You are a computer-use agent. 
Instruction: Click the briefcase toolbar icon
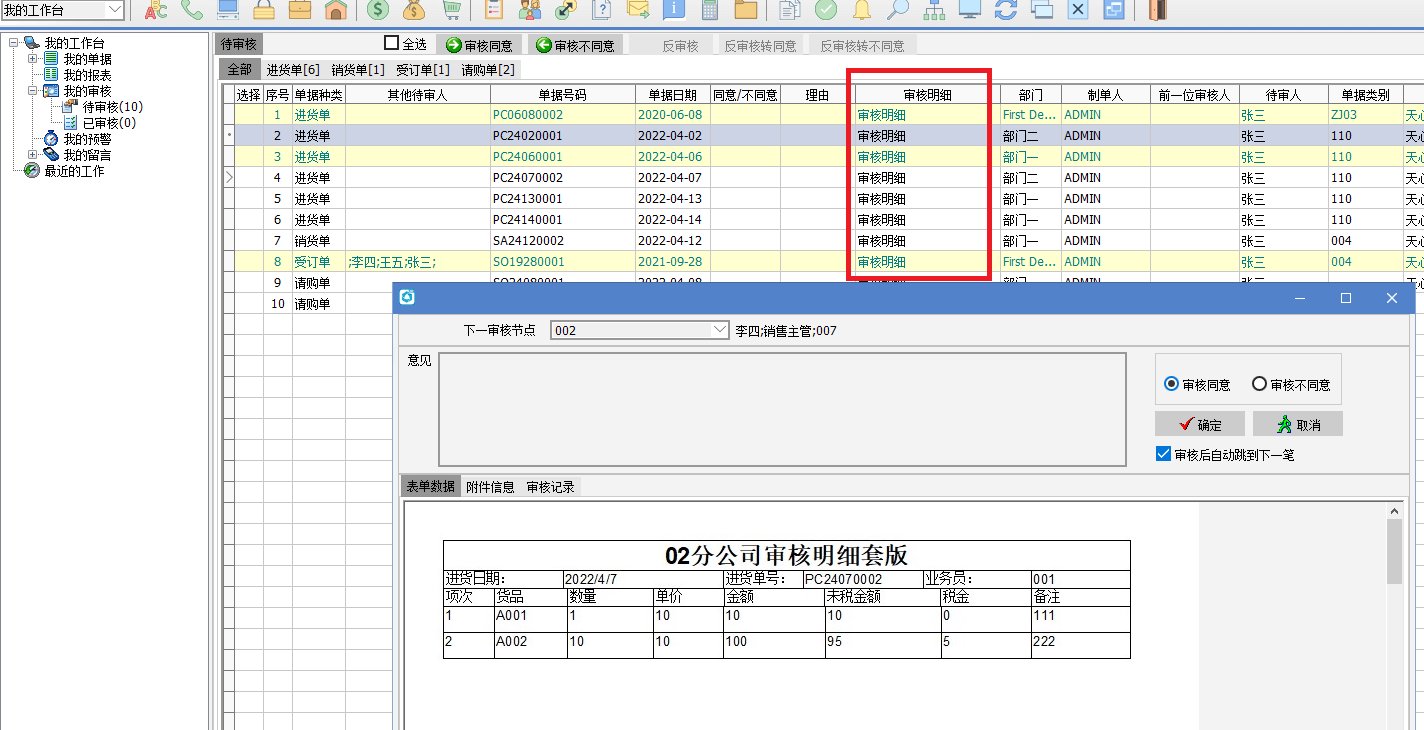coord(300,11)
